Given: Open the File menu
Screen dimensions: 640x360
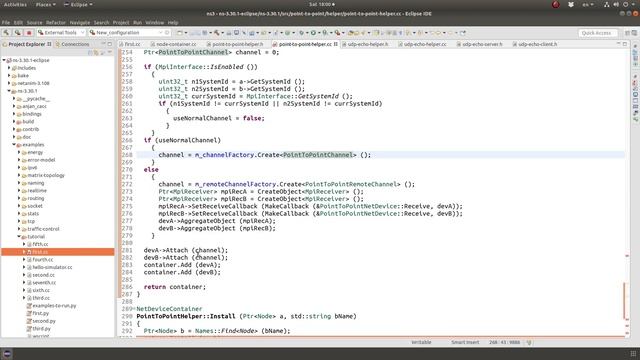Looking at the screenshot, I should click(6, 22).
